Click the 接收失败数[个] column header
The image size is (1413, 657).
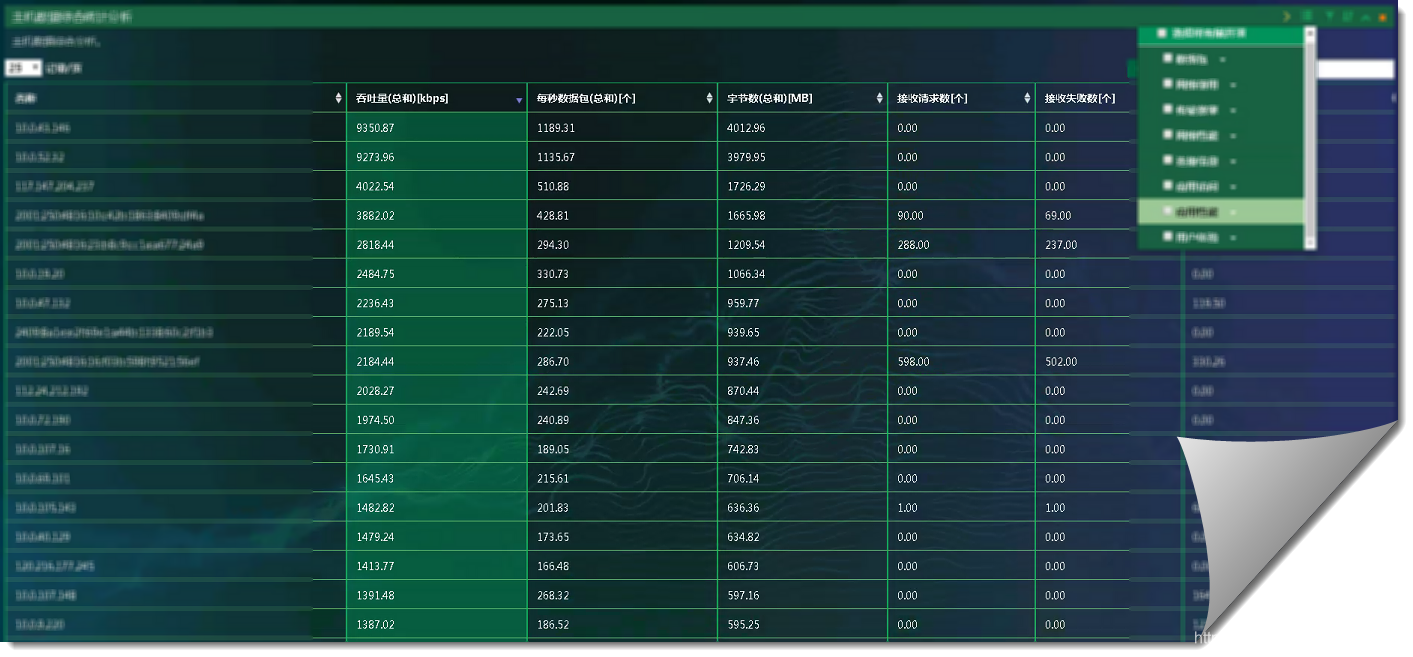point(1081,98)
